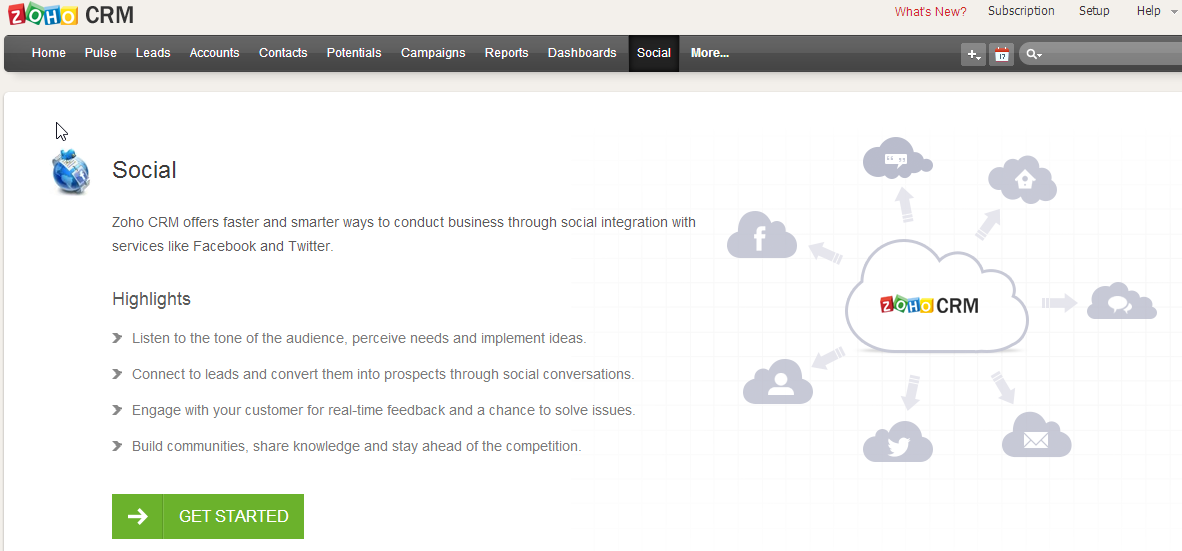Open the Dashboards tab
Screen dimensions: 1182x551
coord(582,53)
